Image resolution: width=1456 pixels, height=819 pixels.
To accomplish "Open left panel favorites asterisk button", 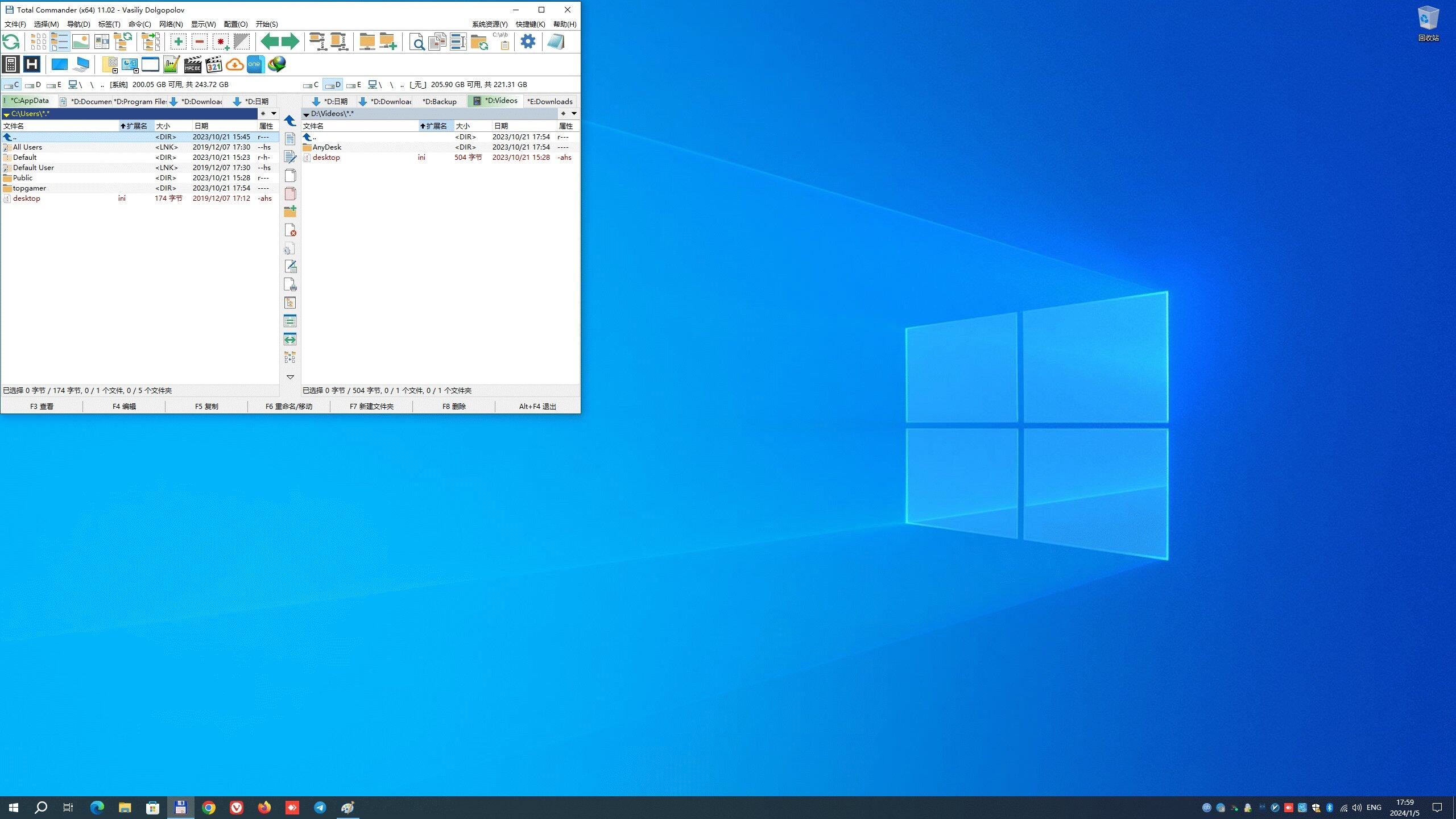I will click(x=263, y=114).
